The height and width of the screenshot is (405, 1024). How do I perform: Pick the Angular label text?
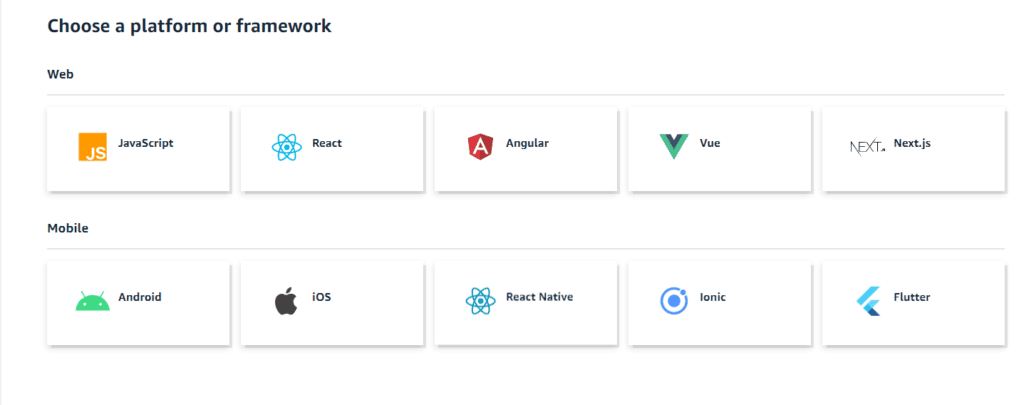(x=527, y=143)
